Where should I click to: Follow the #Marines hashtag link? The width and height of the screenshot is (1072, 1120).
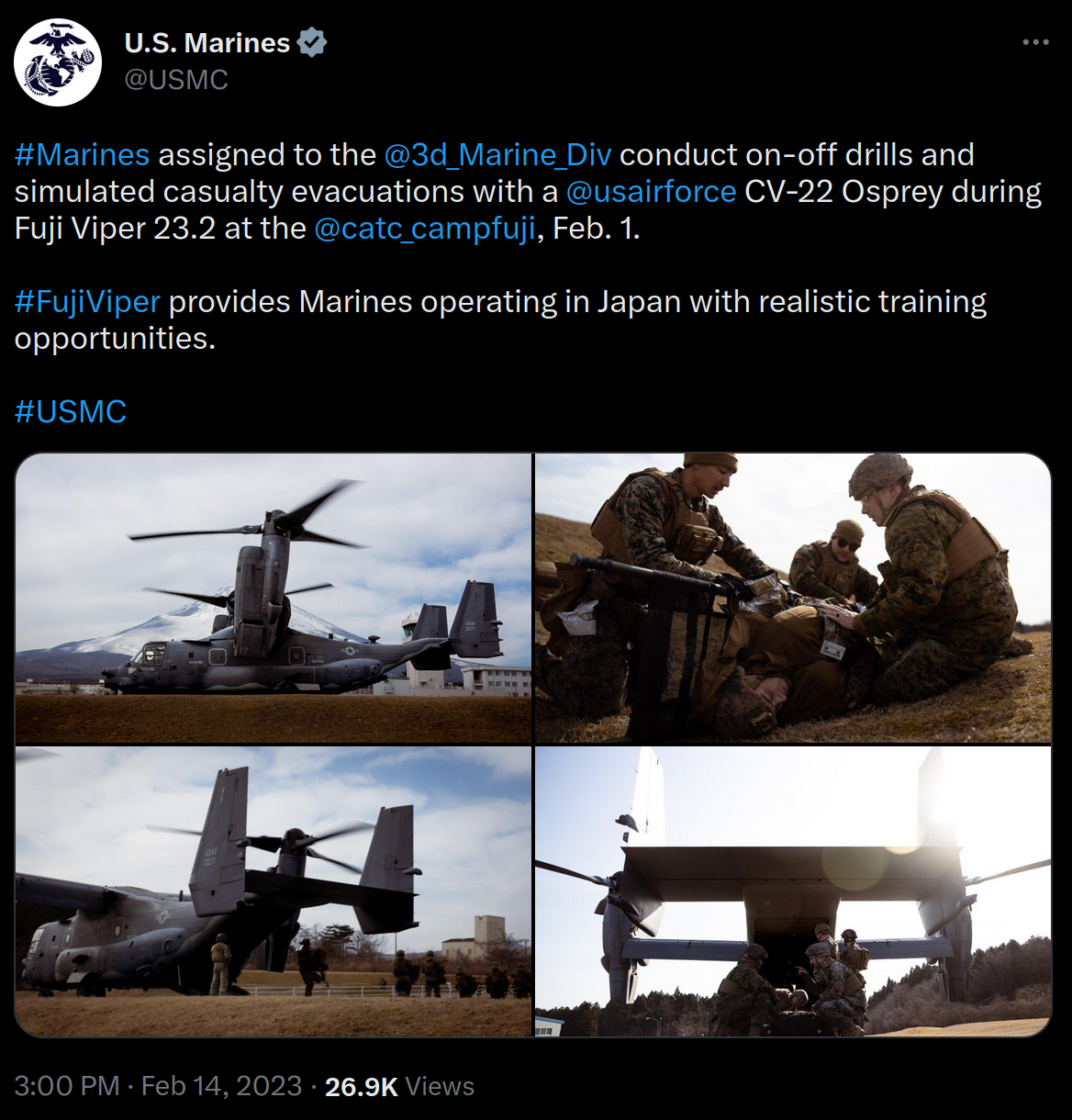(82, 154)
